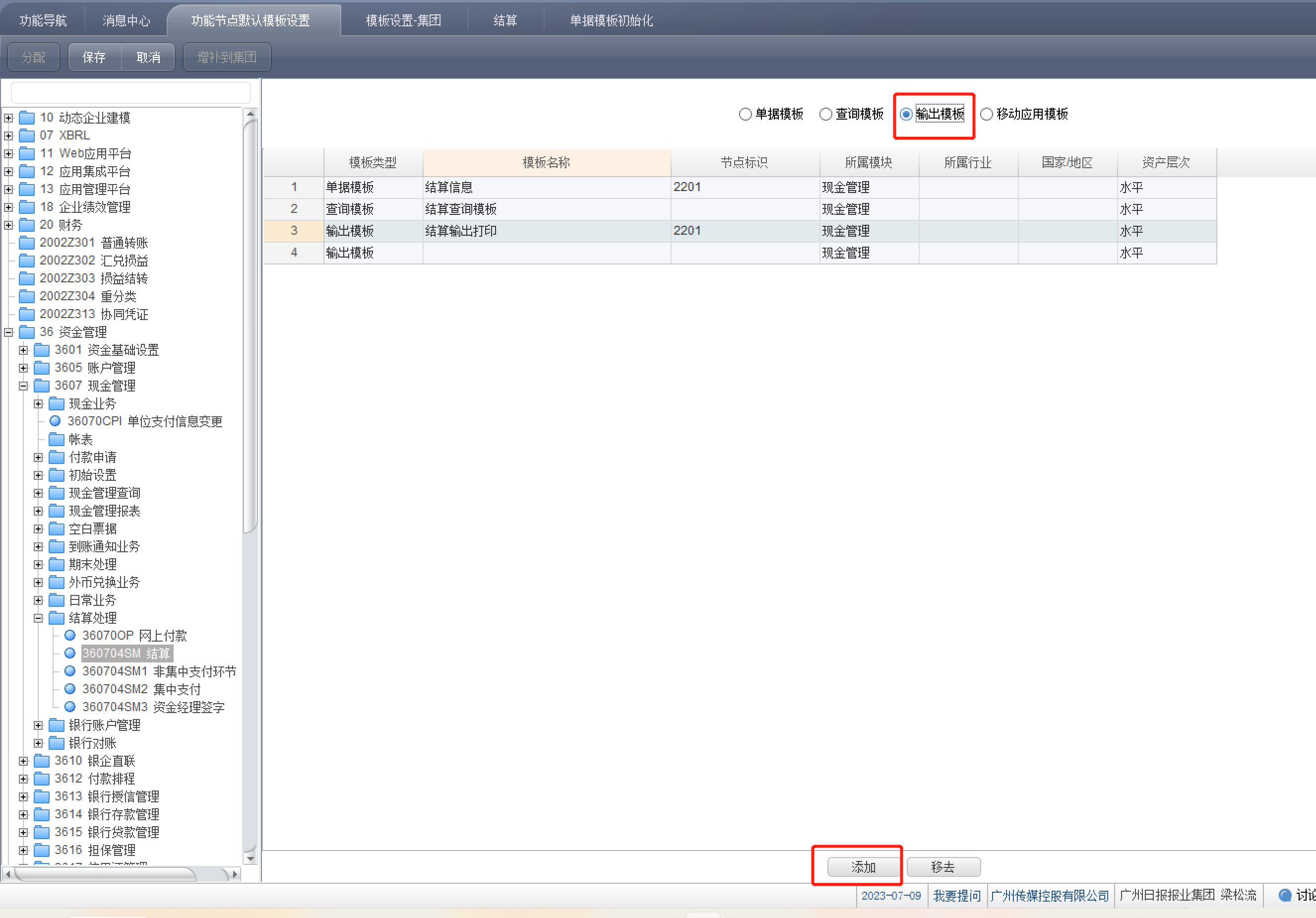Image resolution: width=1316 pixels, height=918 pixels.
Task: Click the 帐表 folder icon
Action: click(56, 439)
